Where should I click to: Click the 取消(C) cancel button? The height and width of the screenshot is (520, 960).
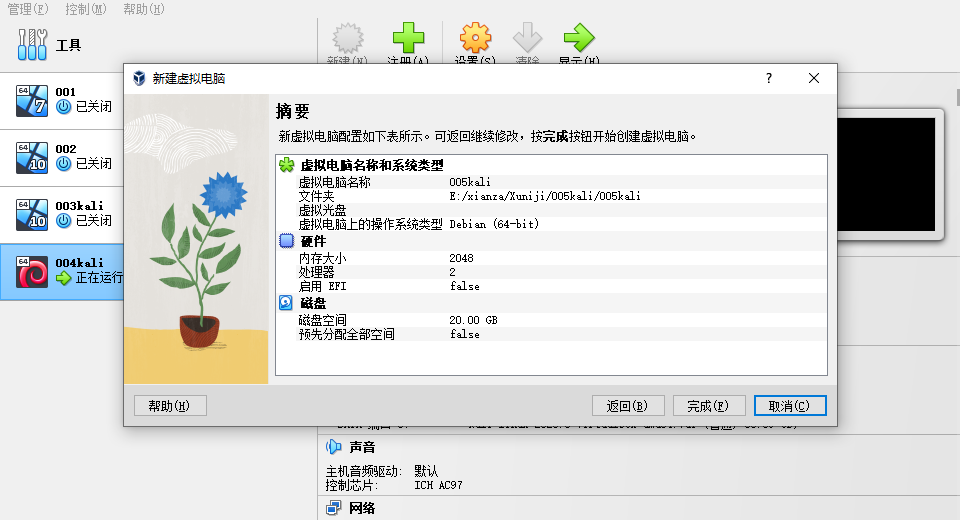coord(790,406)
